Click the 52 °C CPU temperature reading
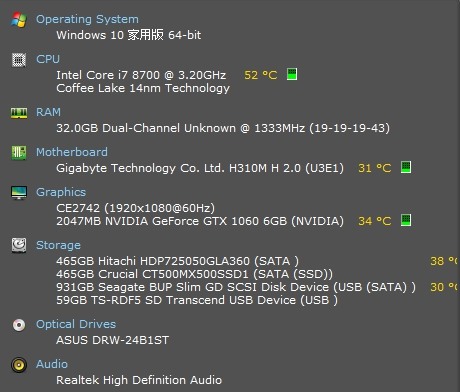460x392 pixels. pos(261,75)
